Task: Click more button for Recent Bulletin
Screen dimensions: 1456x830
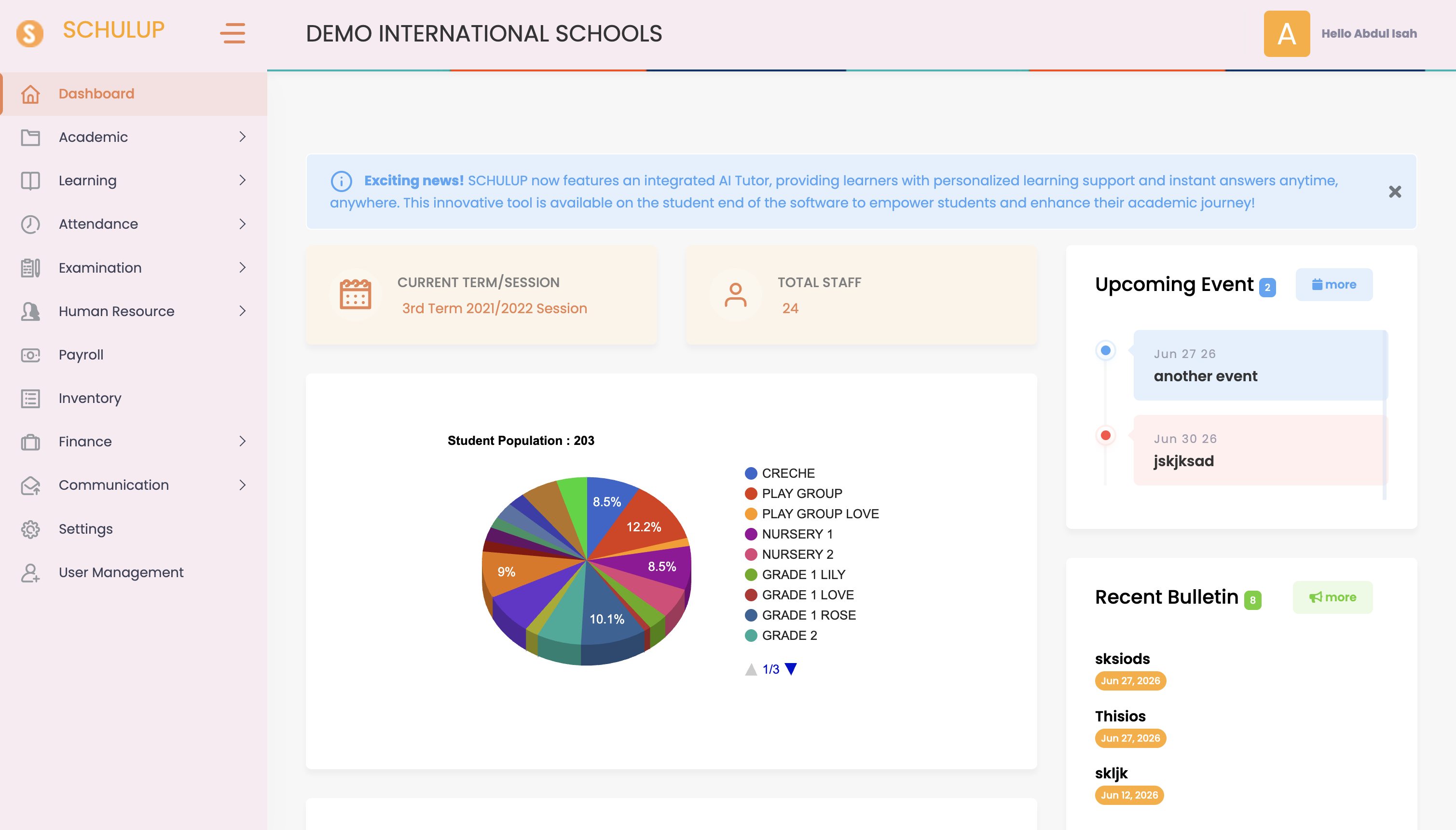Action: [1332, 597]
